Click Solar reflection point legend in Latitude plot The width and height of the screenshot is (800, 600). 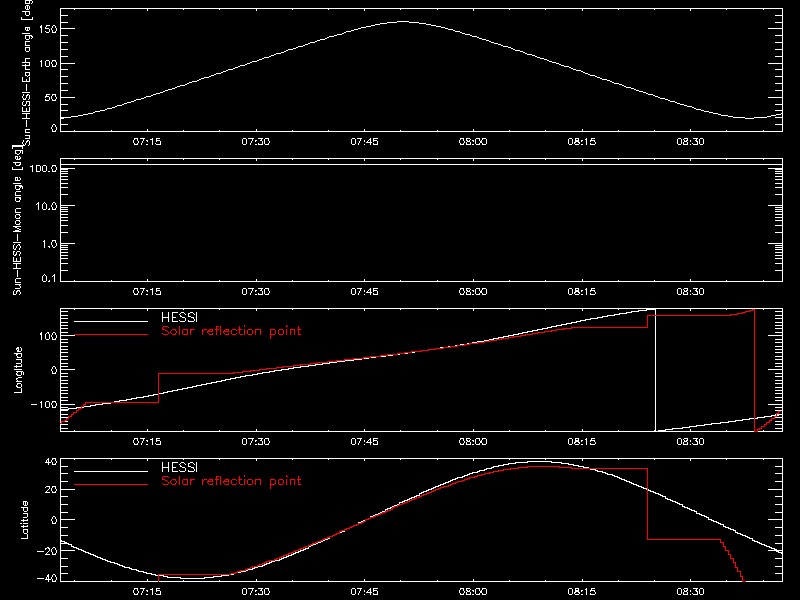click(231, 481)
